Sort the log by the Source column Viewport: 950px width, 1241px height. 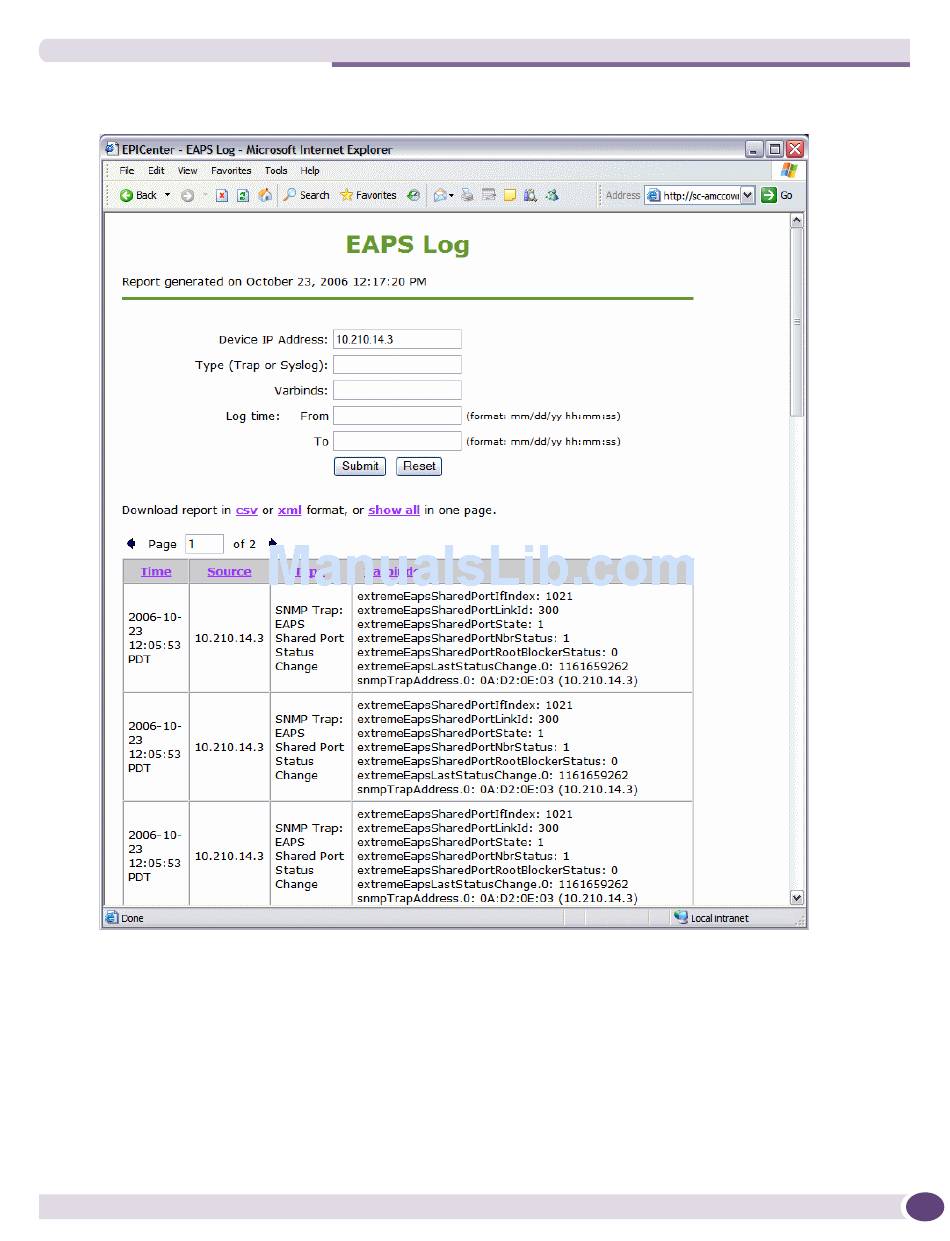(229, 572)
